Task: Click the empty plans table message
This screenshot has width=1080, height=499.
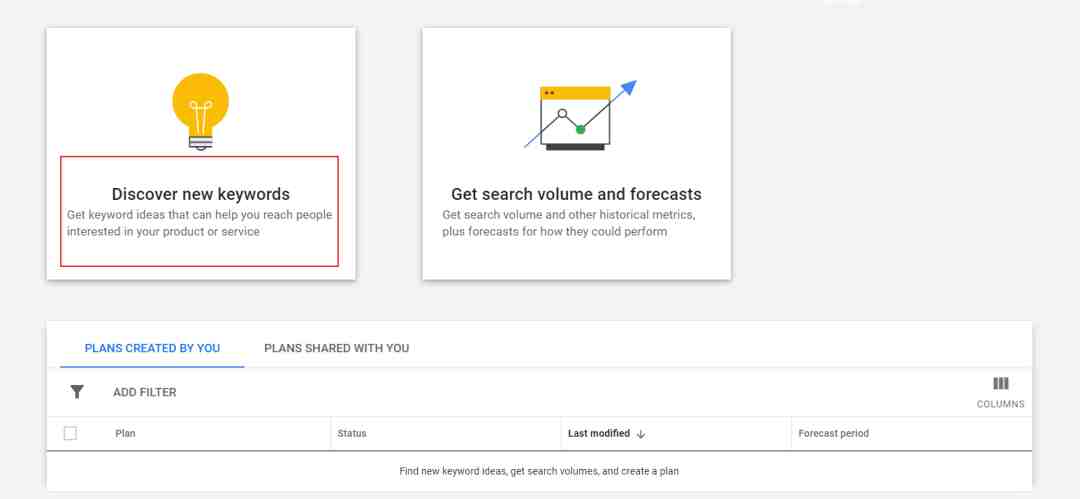Action: pyautogui.click(x=539, y=471)
